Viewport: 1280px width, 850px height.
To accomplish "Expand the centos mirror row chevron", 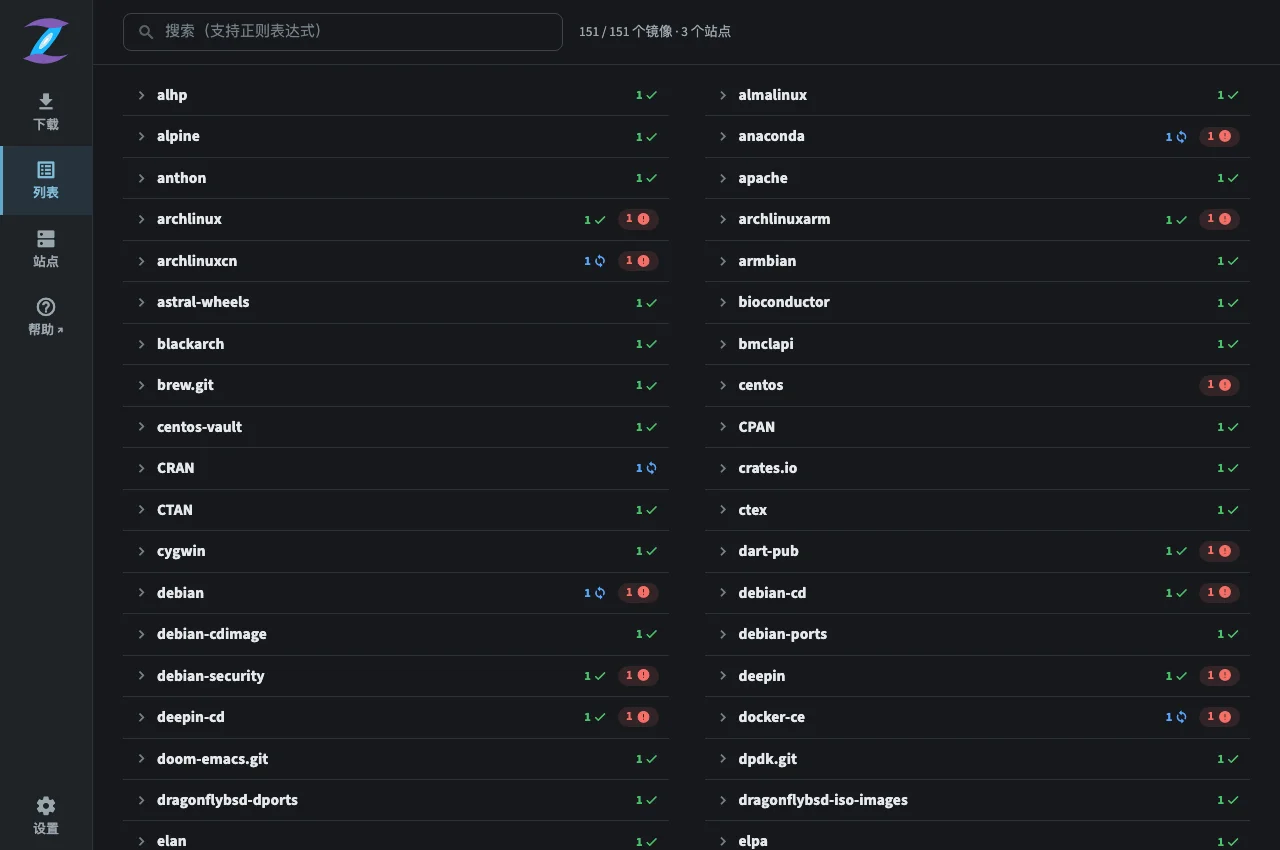I will coord(723,385).
